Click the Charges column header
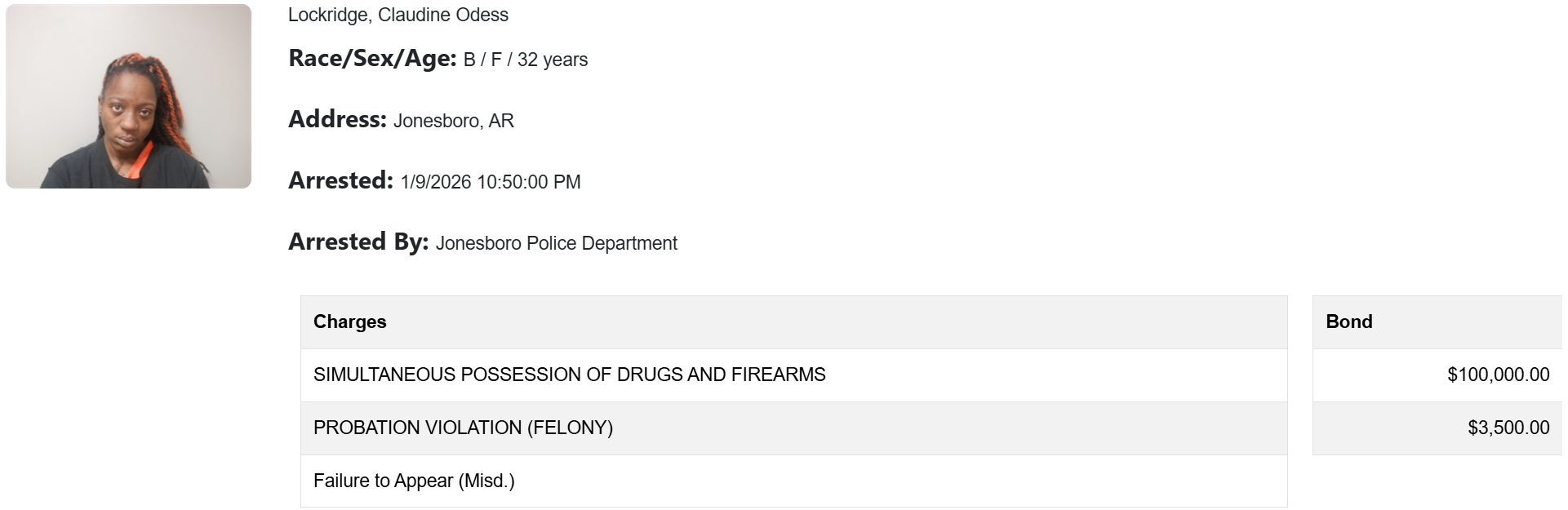Screen dimensions: 1568x510 (x=349, y=322)
